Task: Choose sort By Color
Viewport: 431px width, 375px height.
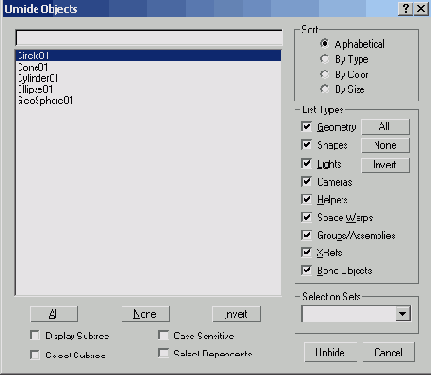Action: click(324, 74)
